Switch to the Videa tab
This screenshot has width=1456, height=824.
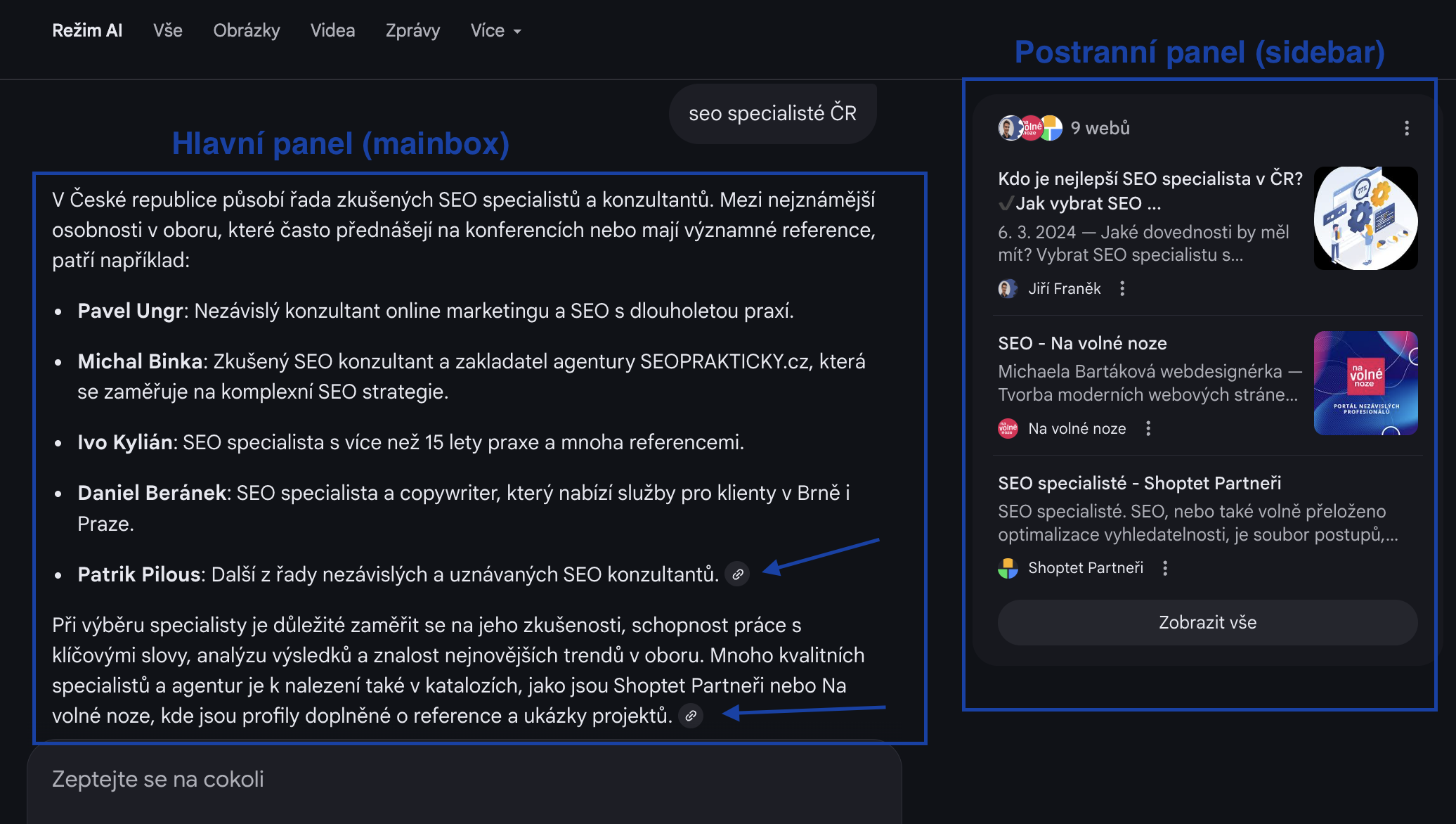coord(332,31)
